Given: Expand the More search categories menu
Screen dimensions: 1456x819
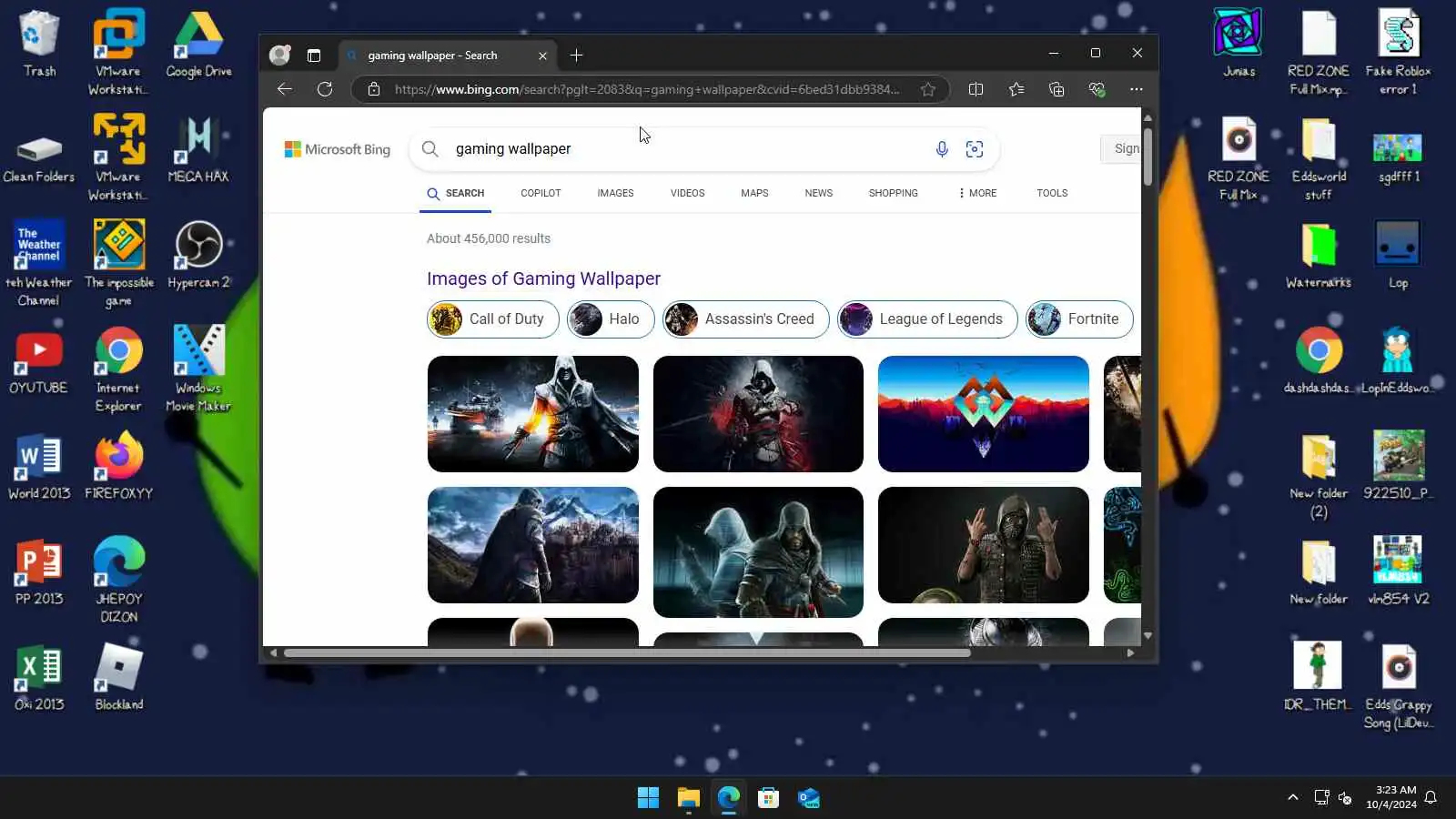Looking at the screenshot, I should click(x=977, y=193).
